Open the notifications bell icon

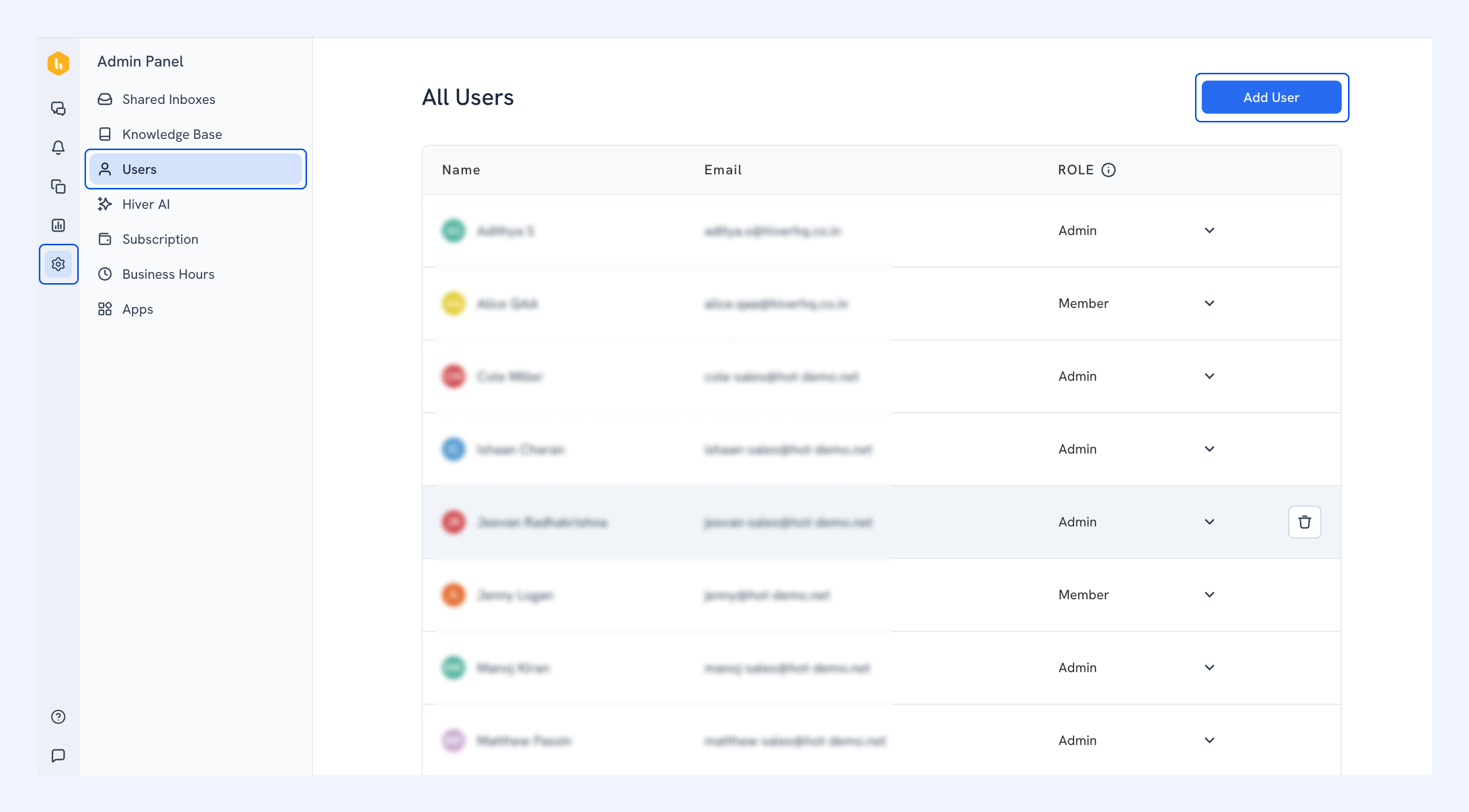58,147
